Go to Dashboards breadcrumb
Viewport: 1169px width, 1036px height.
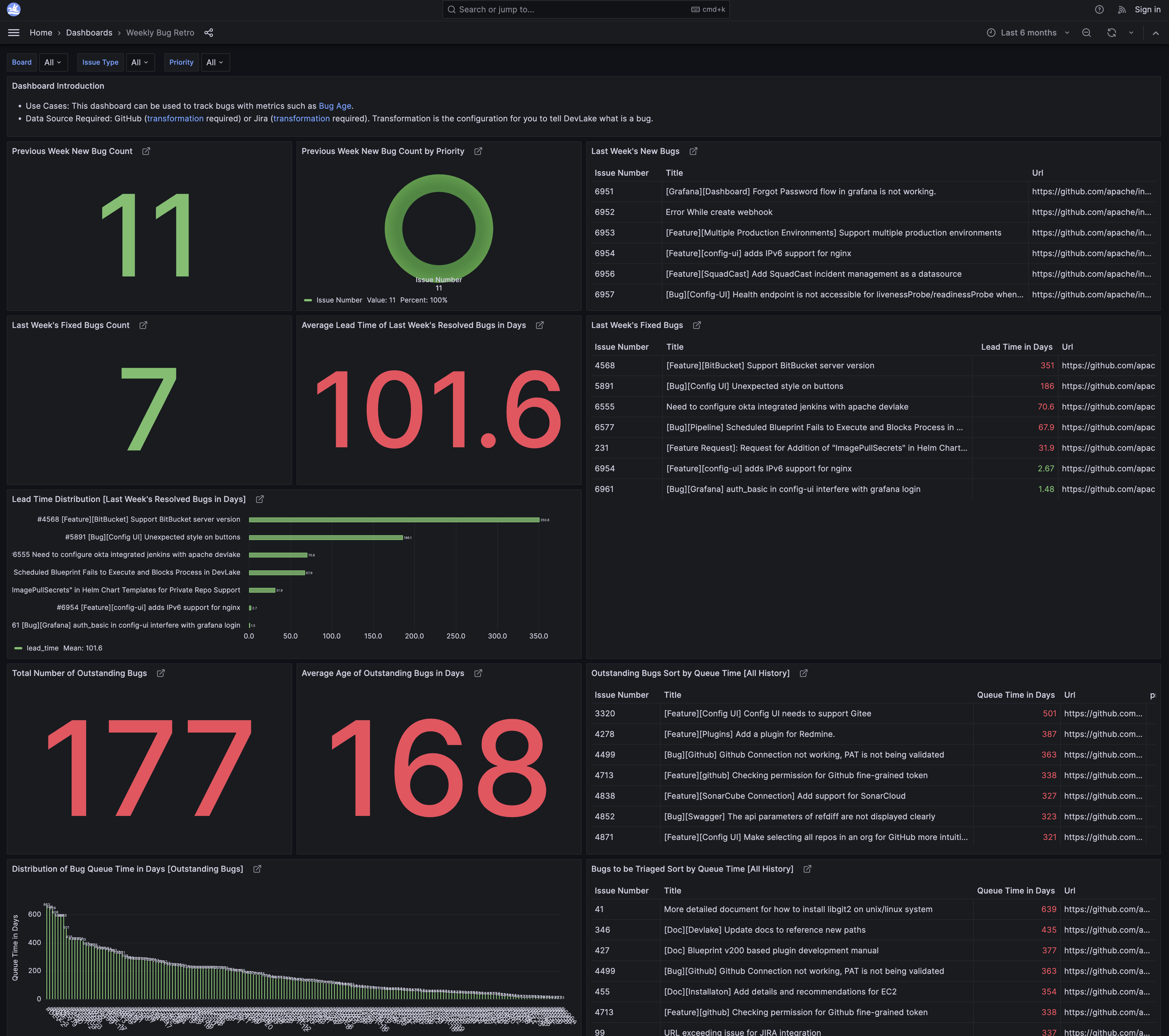89,33
